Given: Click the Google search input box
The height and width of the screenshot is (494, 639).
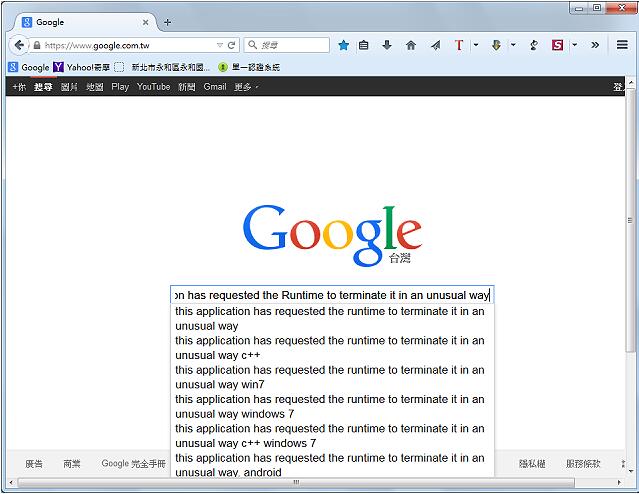Looking at the screenshot, I should click(x=332, y=295).
